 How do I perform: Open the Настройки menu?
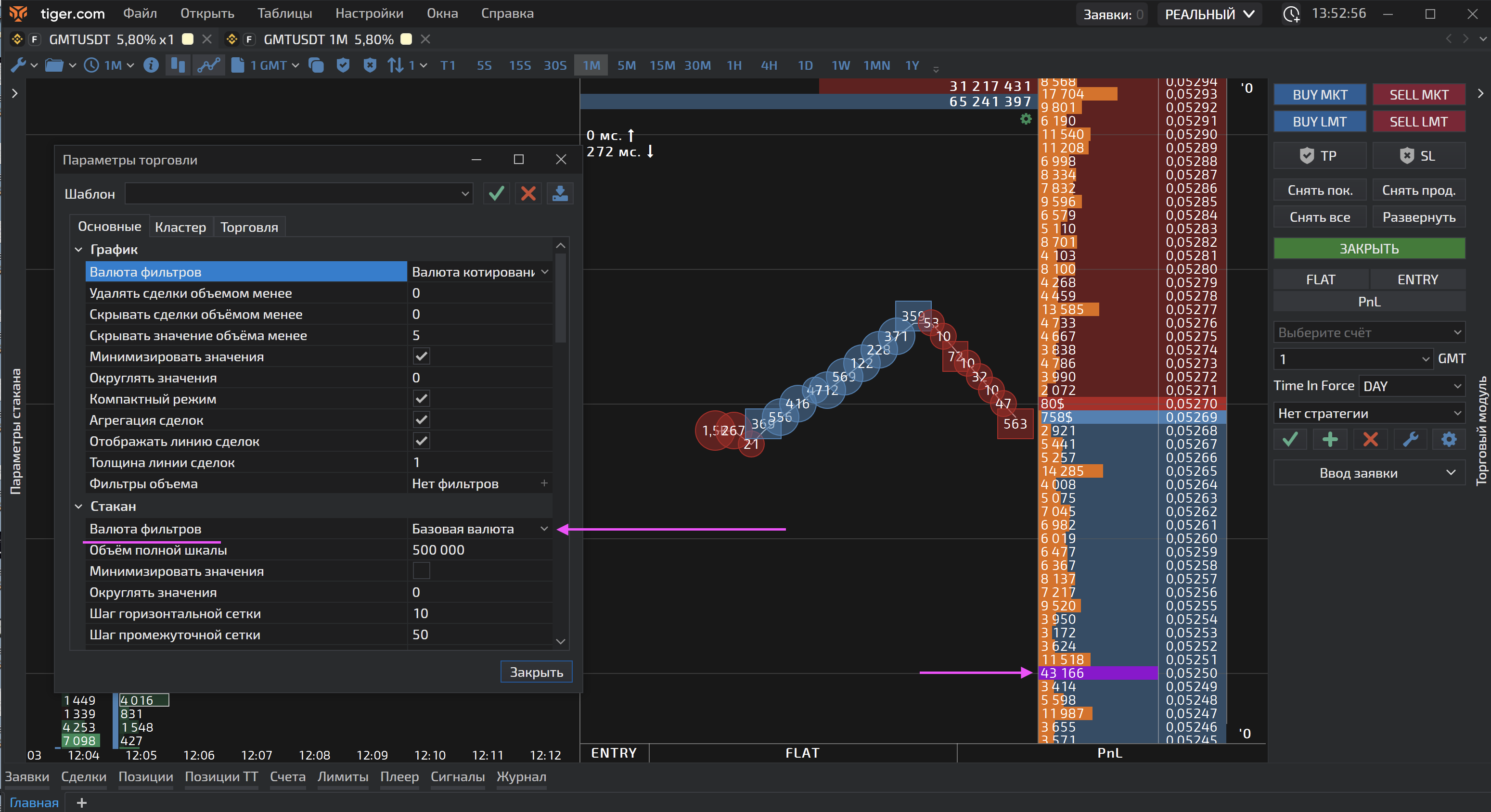pyautogui.click(x=369, y=13)
